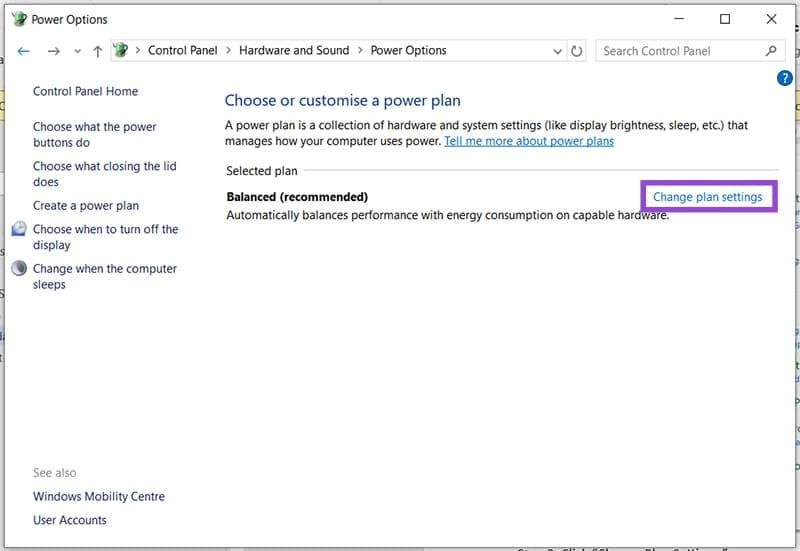Expand the address bar history dropdown
The width and height of the screenshot is (800, 551).
(x=557, y=51)
